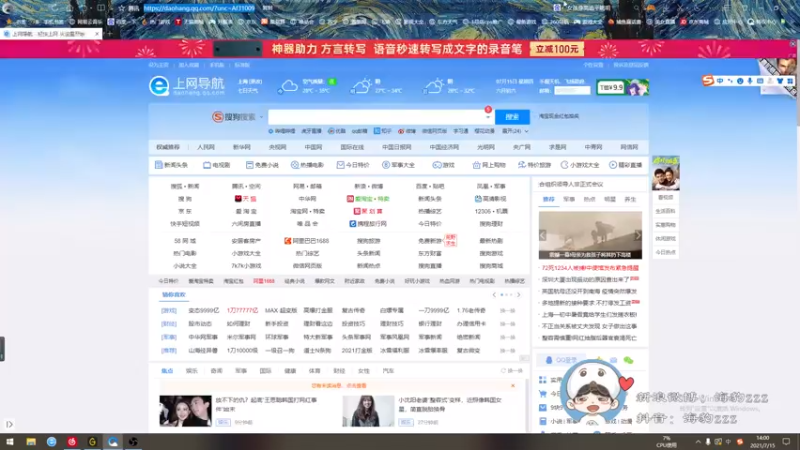Open the Windows notification center icon
The width and height of the screenshot is (800, 450).
pos(786,442)
